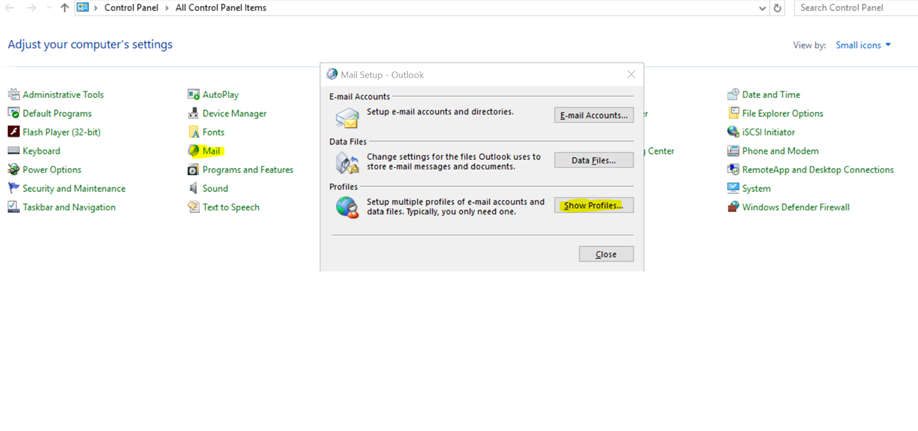Open the Default Programs link
This screenshot has height=431, width=918.
57,114
